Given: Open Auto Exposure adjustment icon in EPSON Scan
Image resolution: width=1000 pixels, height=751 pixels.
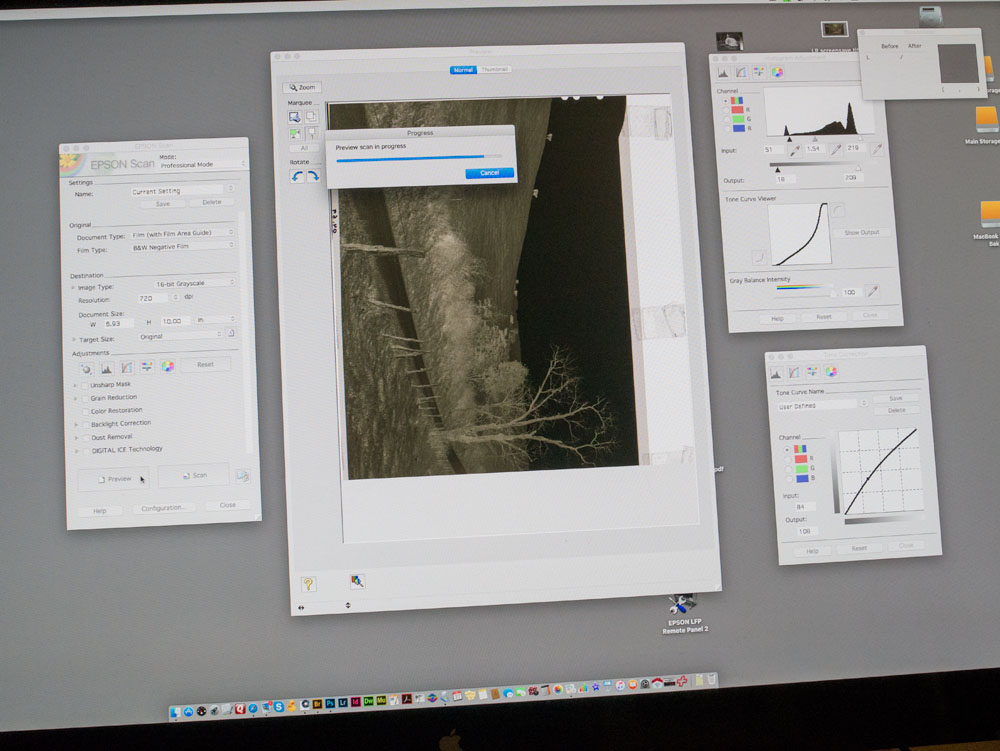Looking at the screenshot, I should [x=86, y=368].
